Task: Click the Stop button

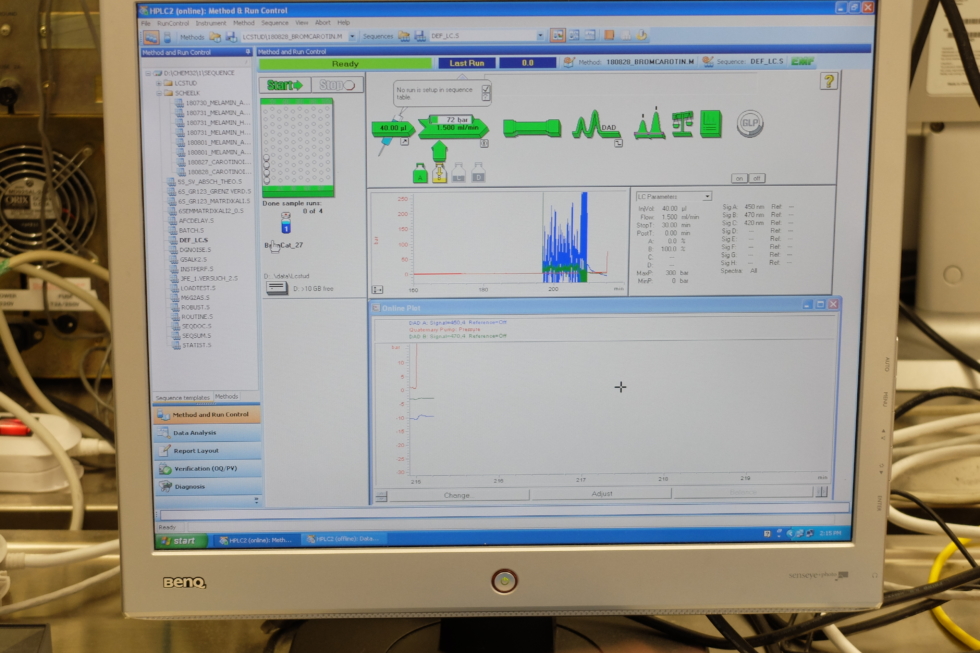Action: click(338, 85)
